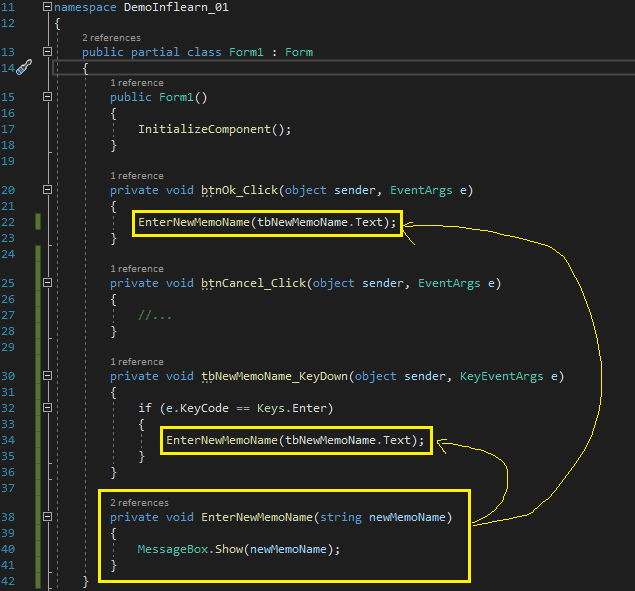The height and width of the screenshot is (591, 635).
Task: Open the '1 reference' CodeLens above btnCancel_Click
Action: pos(137,269)
